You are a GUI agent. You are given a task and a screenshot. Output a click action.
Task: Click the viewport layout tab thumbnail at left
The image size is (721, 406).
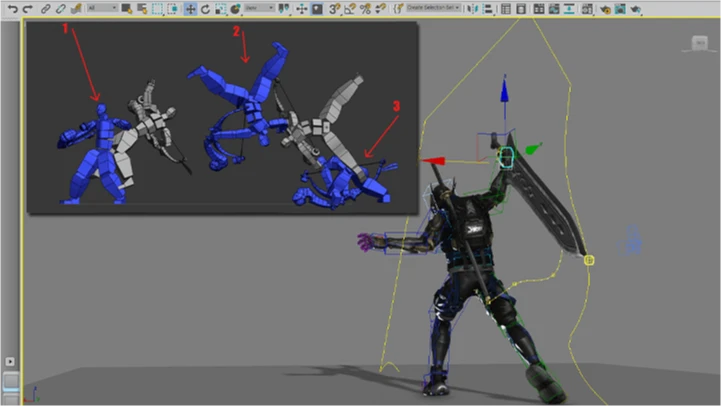click(x=11, y=380)
